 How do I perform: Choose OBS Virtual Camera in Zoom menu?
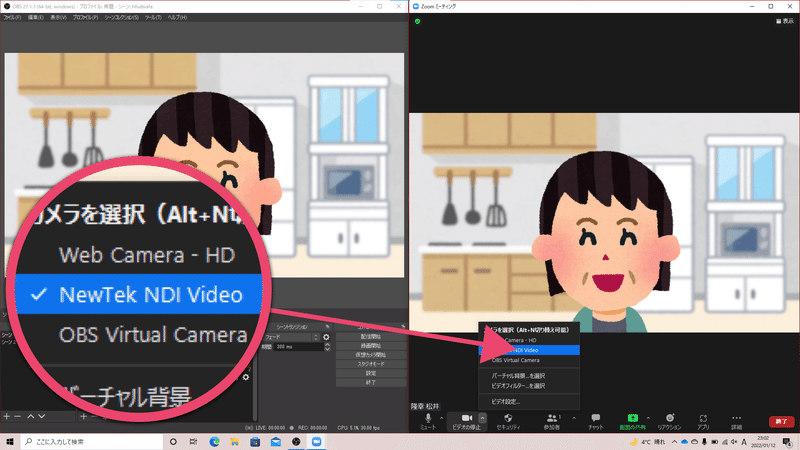coord(529,360)
